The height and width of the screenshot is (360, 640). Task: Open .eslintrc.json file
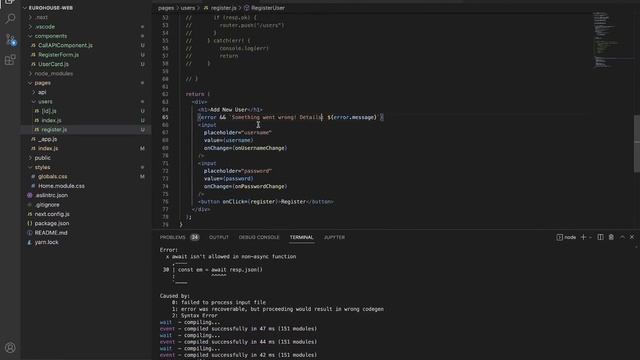tap(51, 196)
